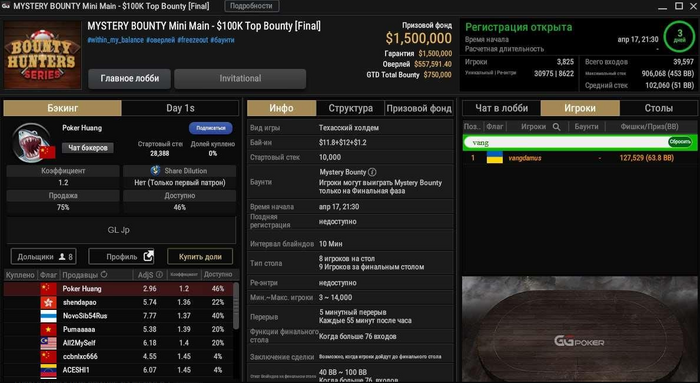Click the refresh icon next to Продавцы
Viewport: 700px width, 383px height.
pyautogui.click(x=104, y=275)
